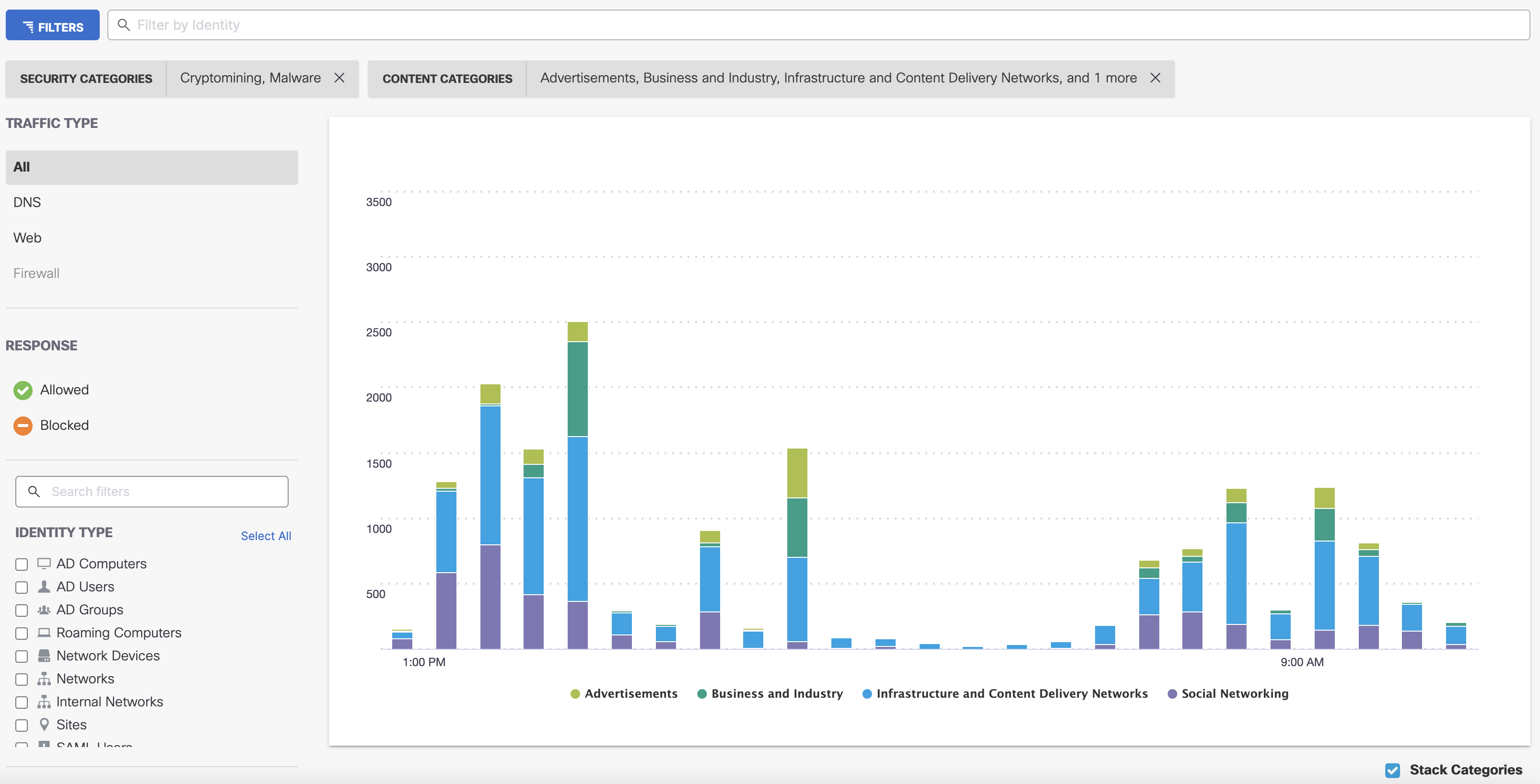Click the AD Groups people icon
The height and width of the screenshot is (784, 1540).
(x=44, y=610)
